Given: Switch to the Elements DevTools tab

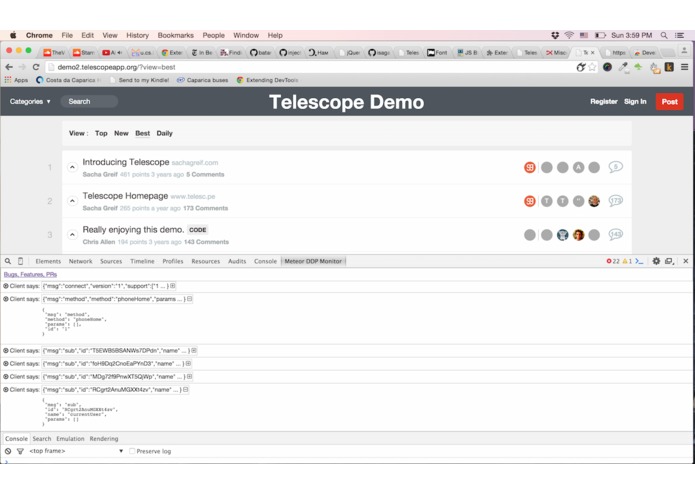Looking at the screenshot, I should point(48,261).
